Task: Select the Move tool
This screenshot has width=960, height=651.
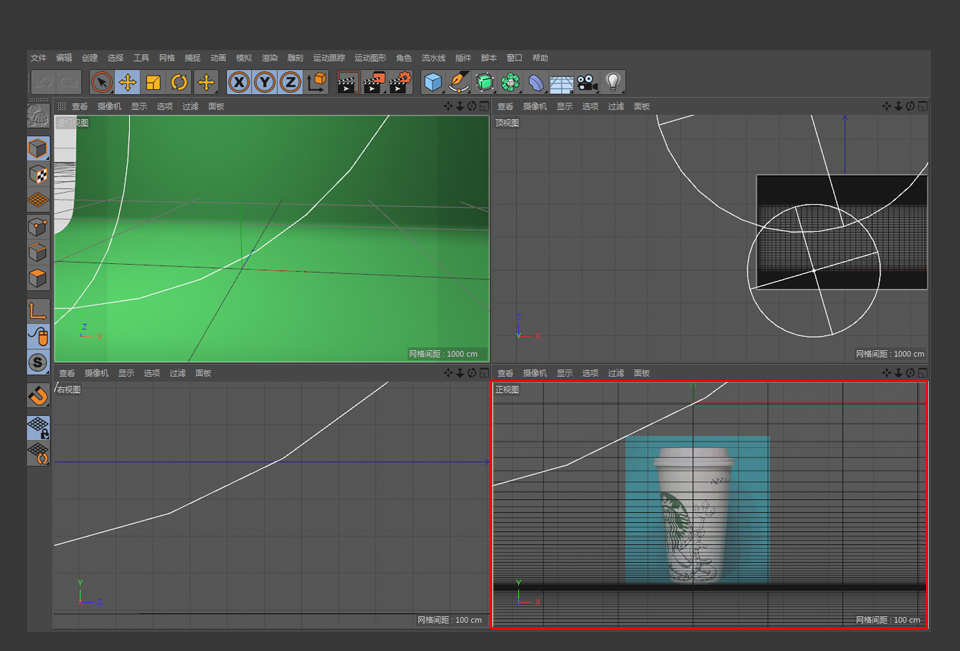Action: (x=127, y=82)
